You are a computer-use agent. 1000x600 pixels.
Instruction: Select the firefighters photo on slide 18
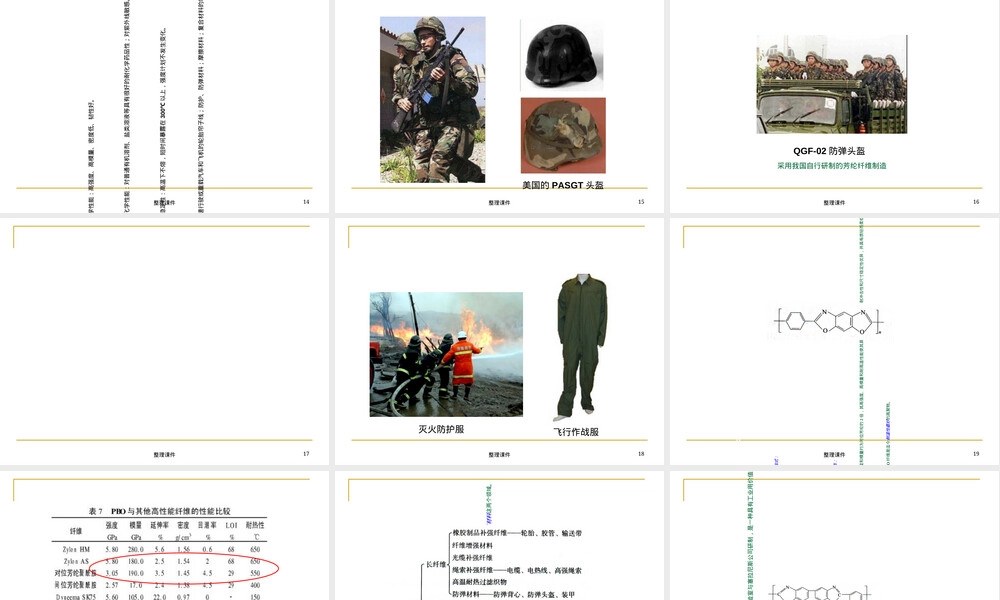446,355
